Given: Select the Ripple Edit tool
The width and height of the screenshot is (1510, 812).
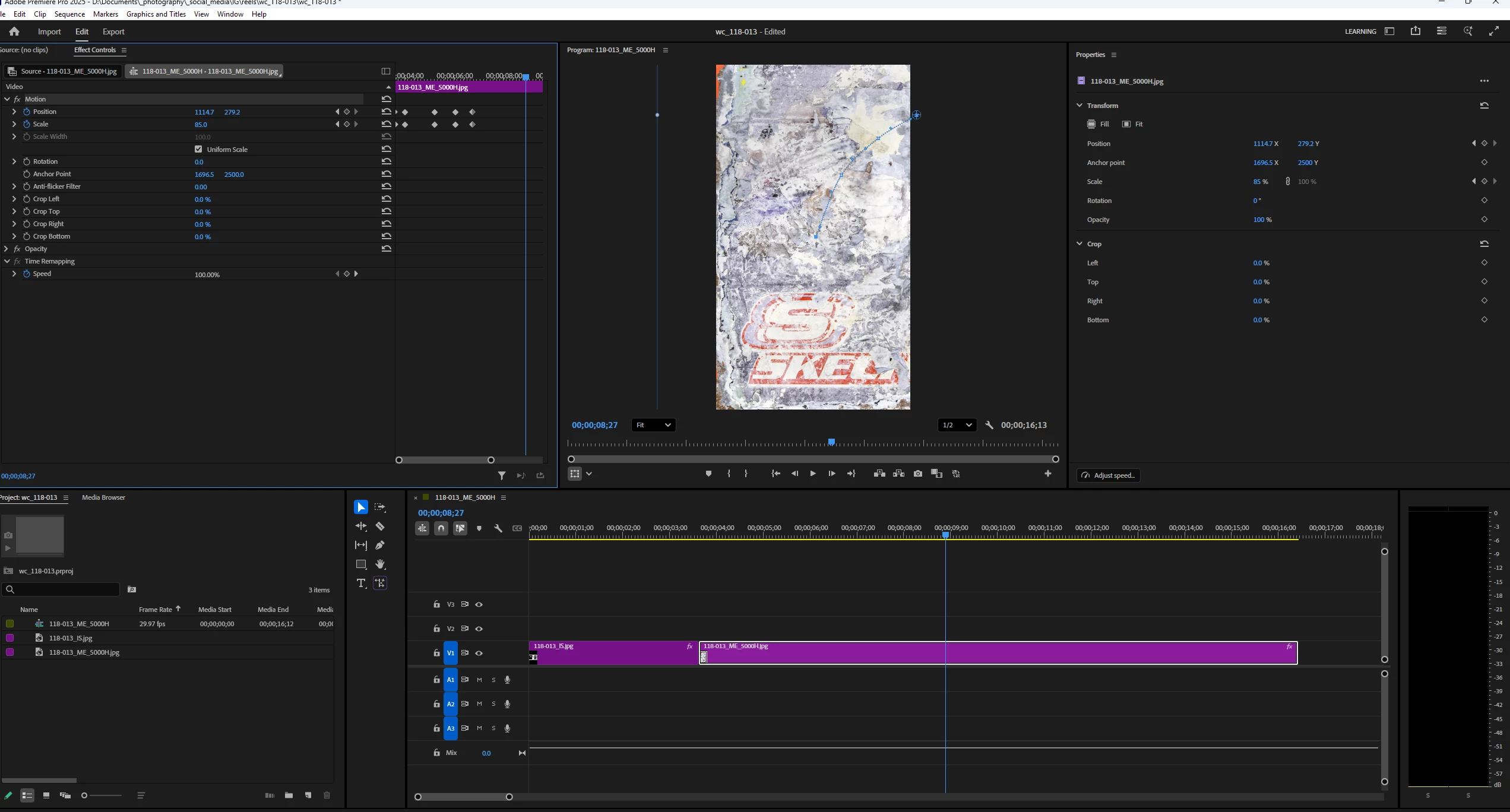Looking at the screenshot, I should coord(361,526).
